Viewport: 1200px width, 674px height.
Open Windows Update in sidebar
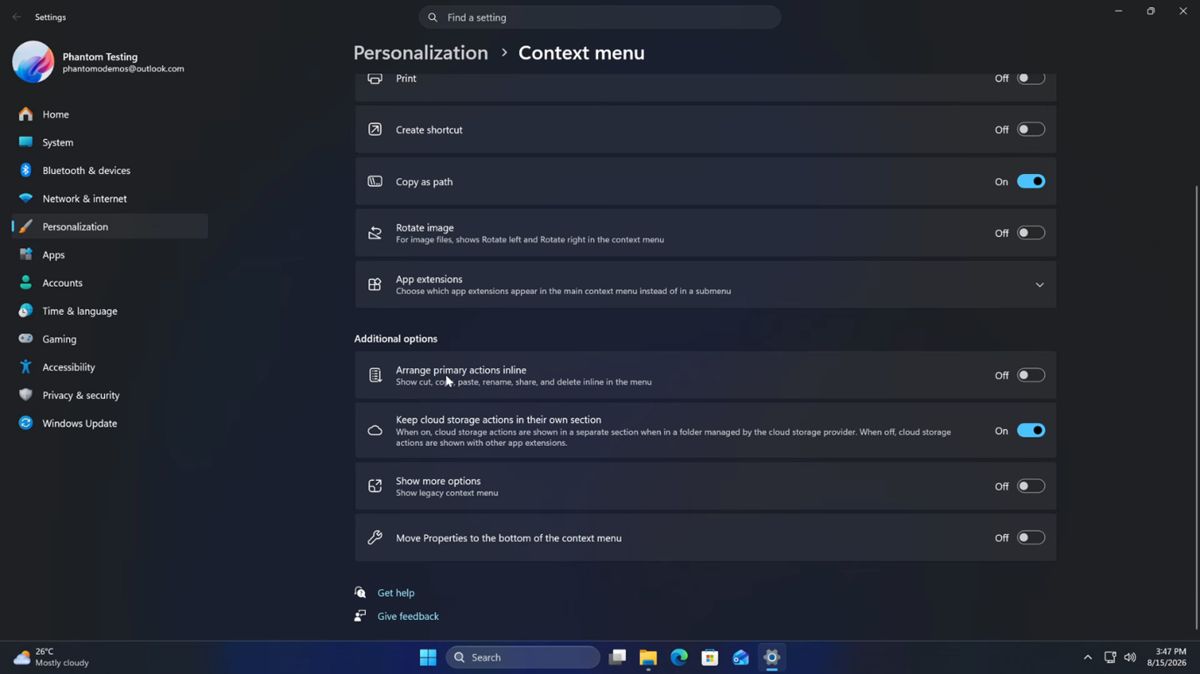pyautogui.click(x=110, y=423)
